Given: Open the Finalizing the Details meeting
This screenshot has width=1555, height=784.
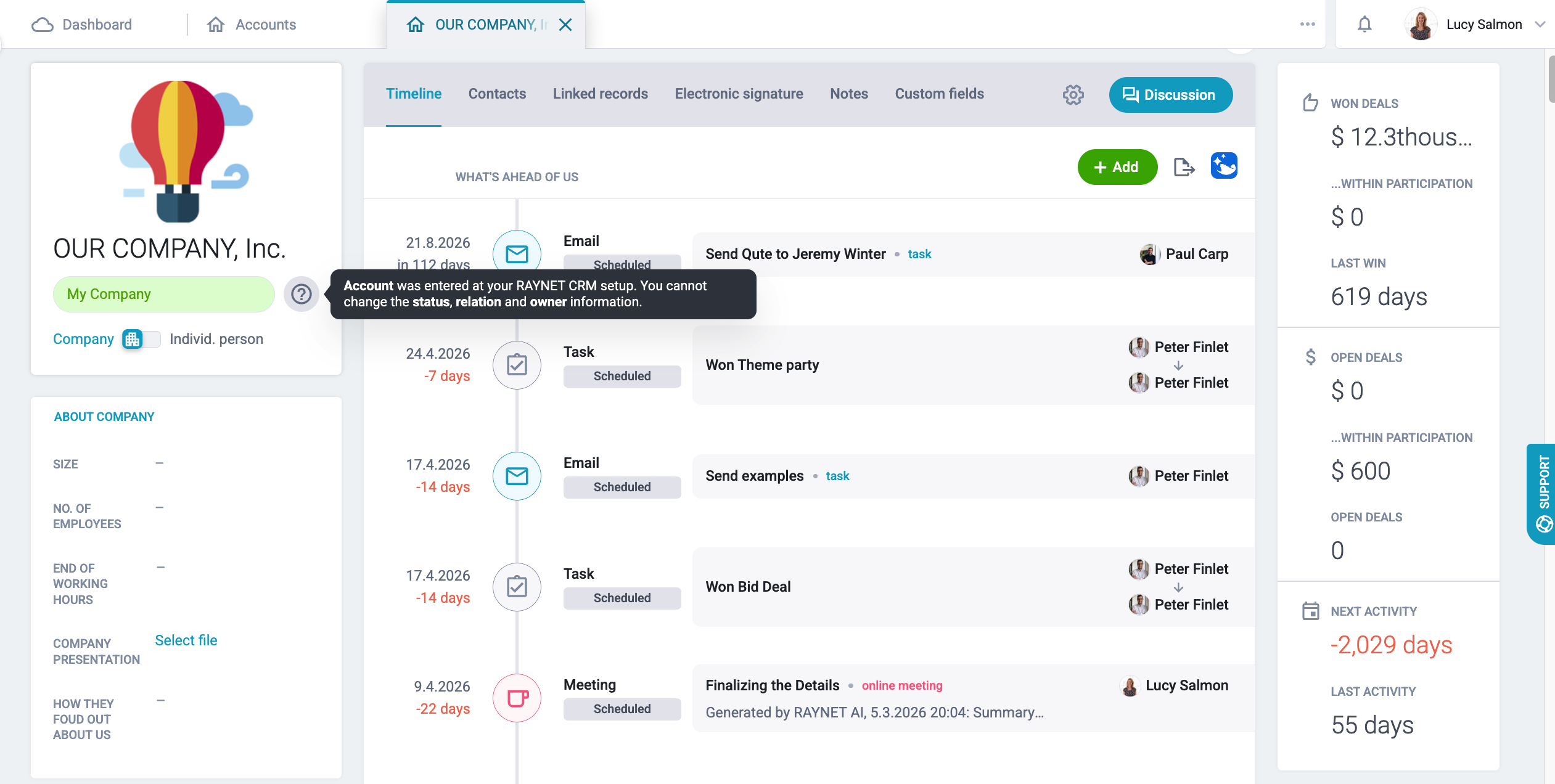Looking at the screenshot, I should [x=772, y=685].
